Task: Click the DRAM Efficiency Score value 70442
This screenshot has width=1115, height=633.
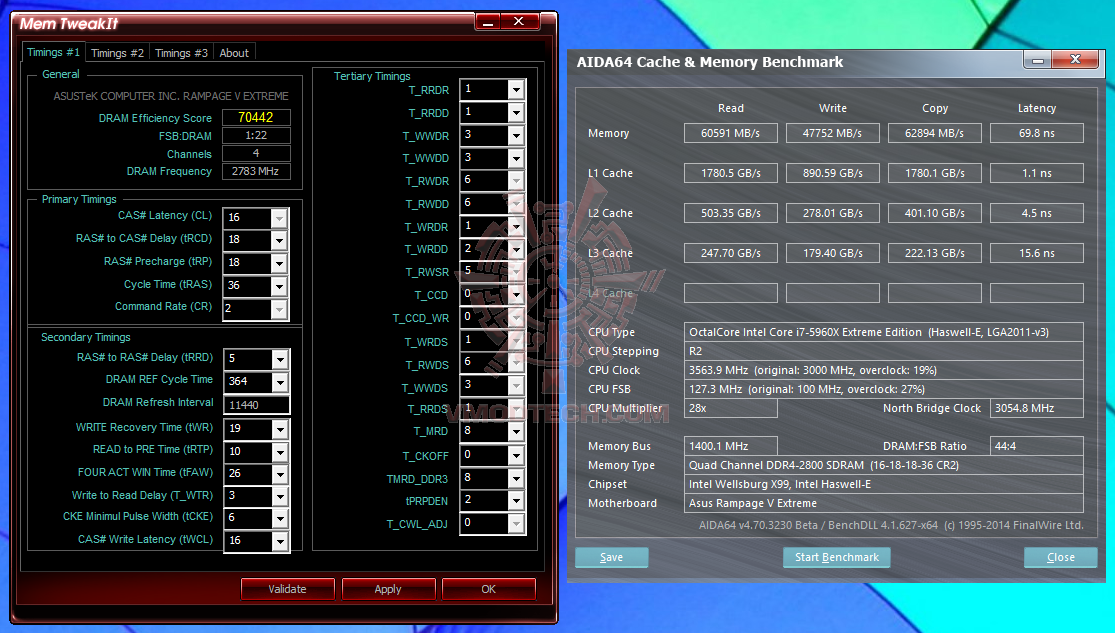Action: pos(256,117)
